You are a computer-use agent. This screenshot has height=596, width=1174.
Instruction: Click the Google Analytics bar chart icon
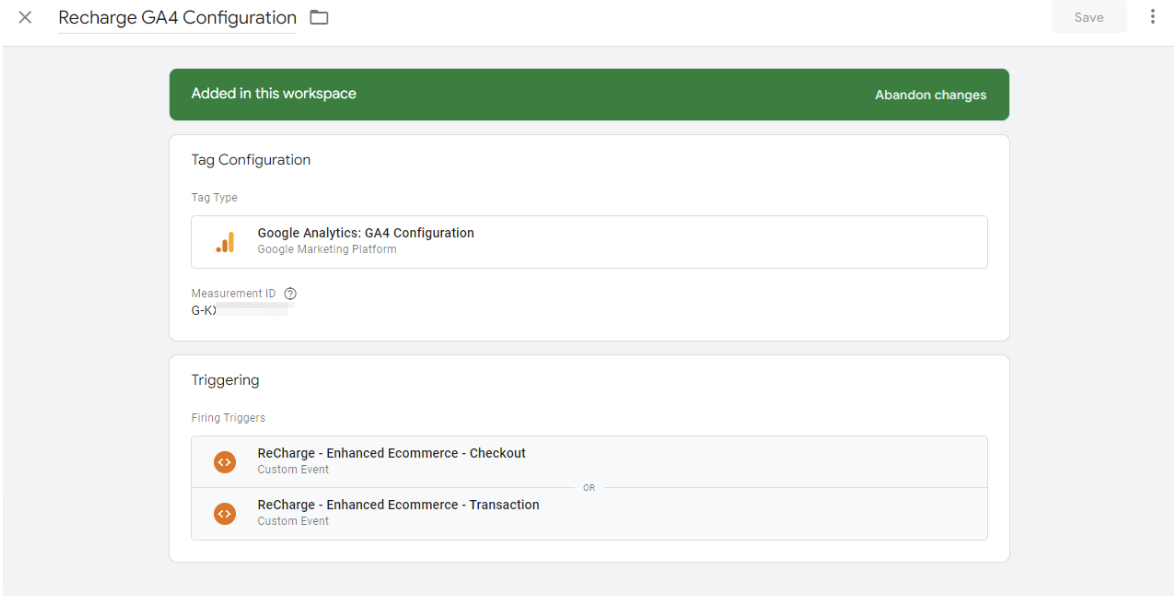coord(225,242)
